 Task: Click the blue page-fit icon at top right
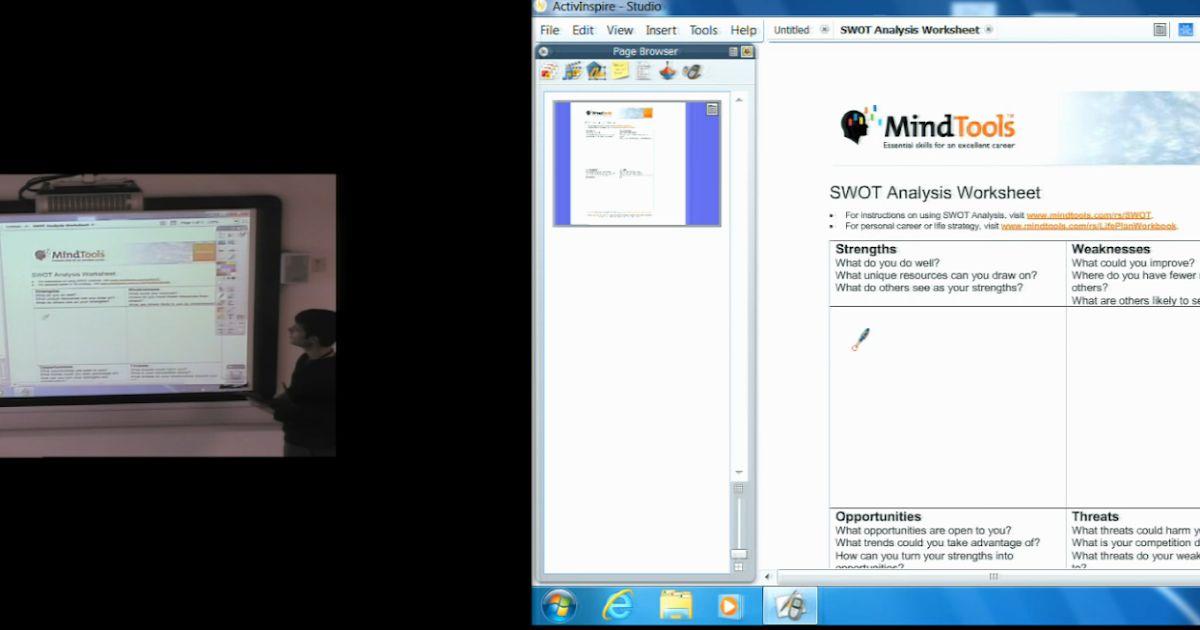(x=1186, y=30)
